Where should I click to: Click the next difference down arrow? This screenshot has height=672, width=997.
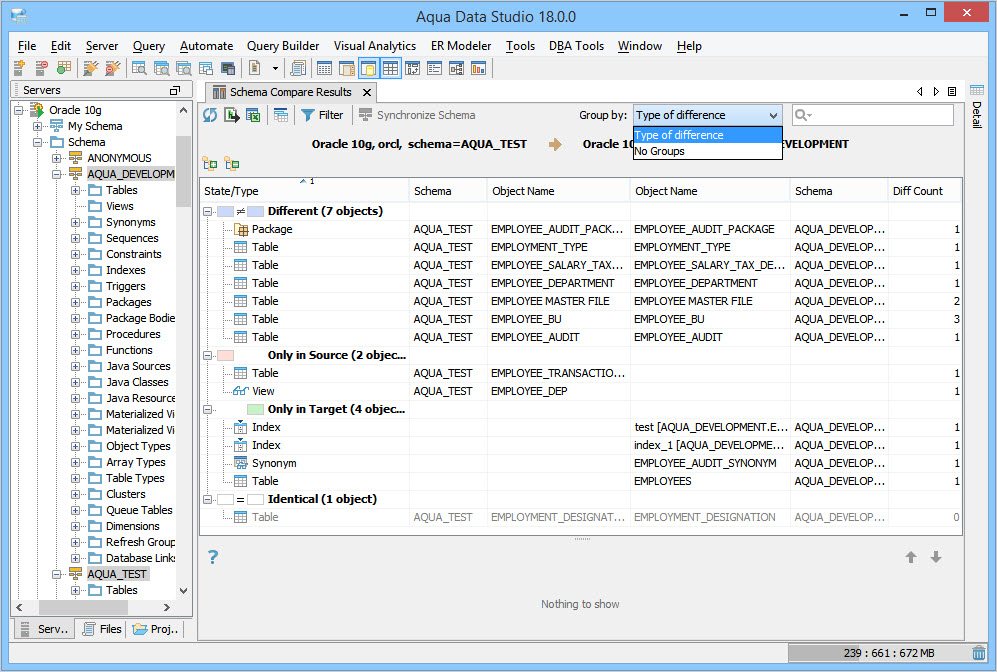pos(936,558)
